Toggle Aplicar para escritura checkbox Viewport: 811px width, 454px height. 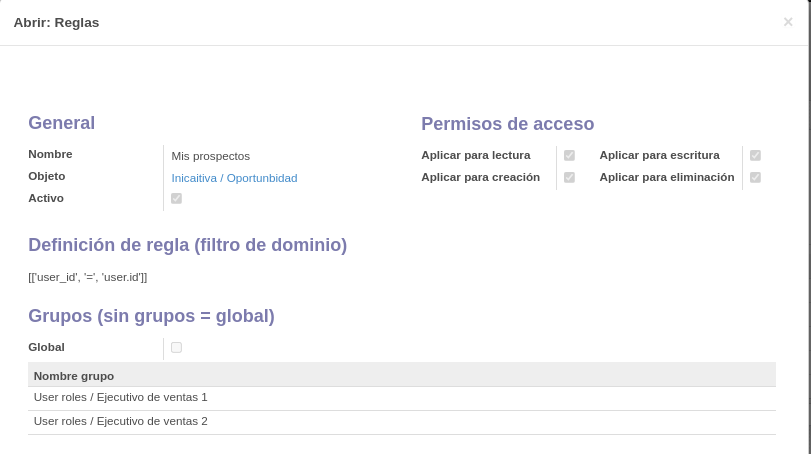pyautogui.click(x=755, y=156)
